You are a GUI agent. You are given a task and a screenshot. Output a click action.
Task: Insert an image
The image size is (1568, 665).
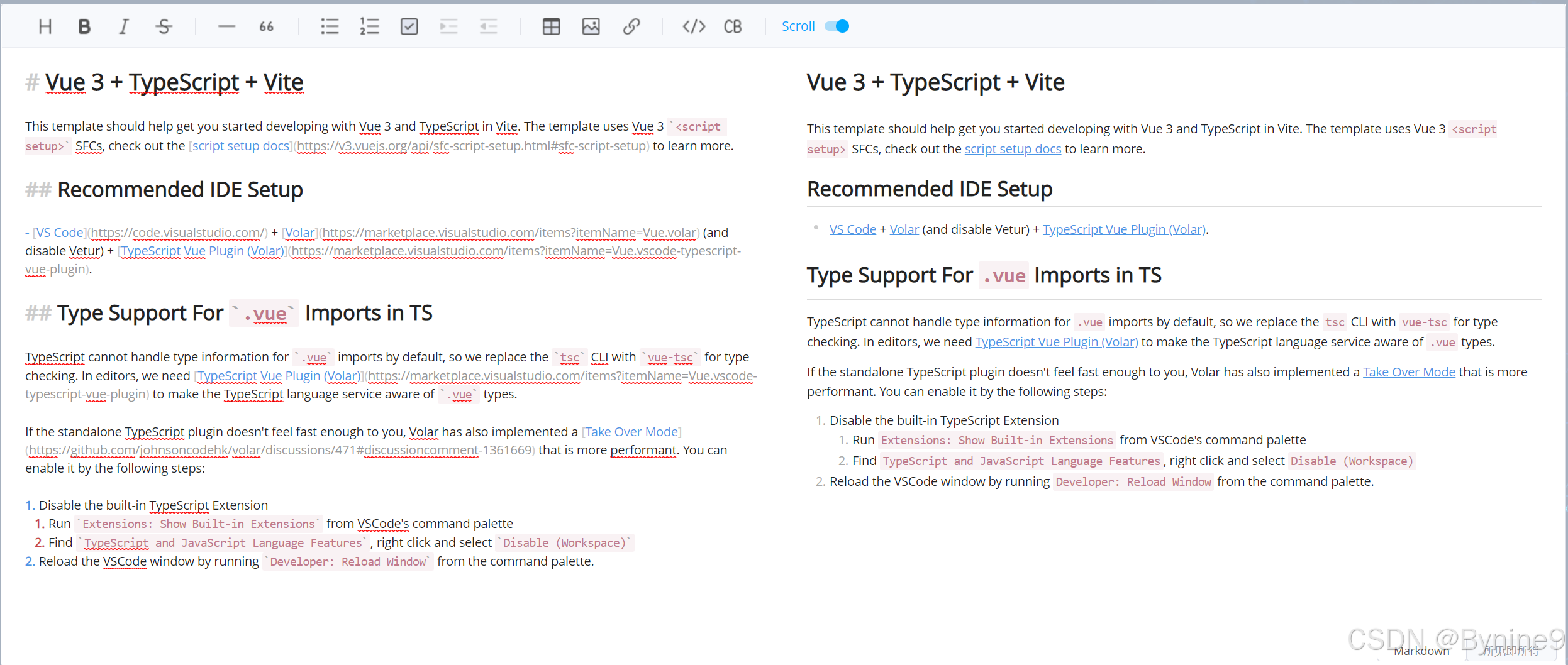(591, 26)
